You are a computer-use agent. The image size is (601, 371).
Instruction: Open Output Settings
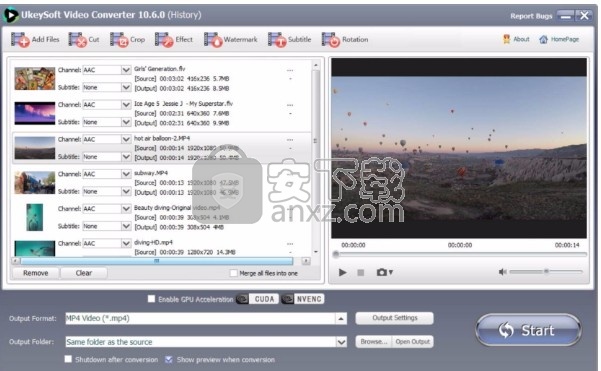394,318
